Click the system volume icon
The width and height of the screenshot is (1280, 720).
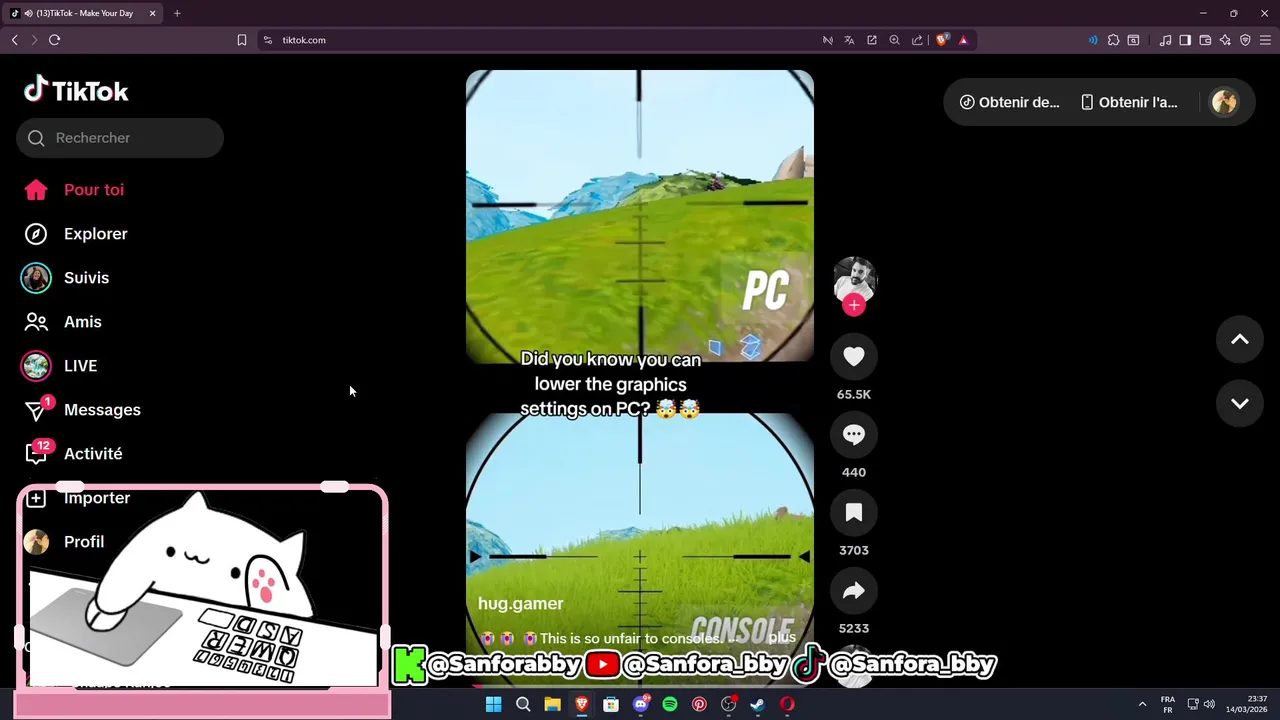pyautogui.click(x=1209, y=704)
